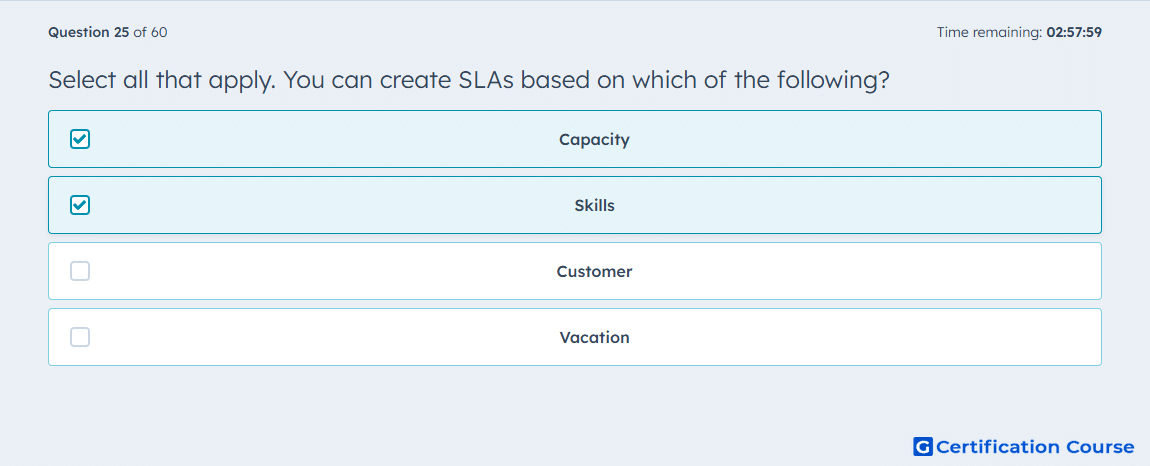Click the Capacity answer label
The image size is (1150, 466).
click(x=594, y=139)
